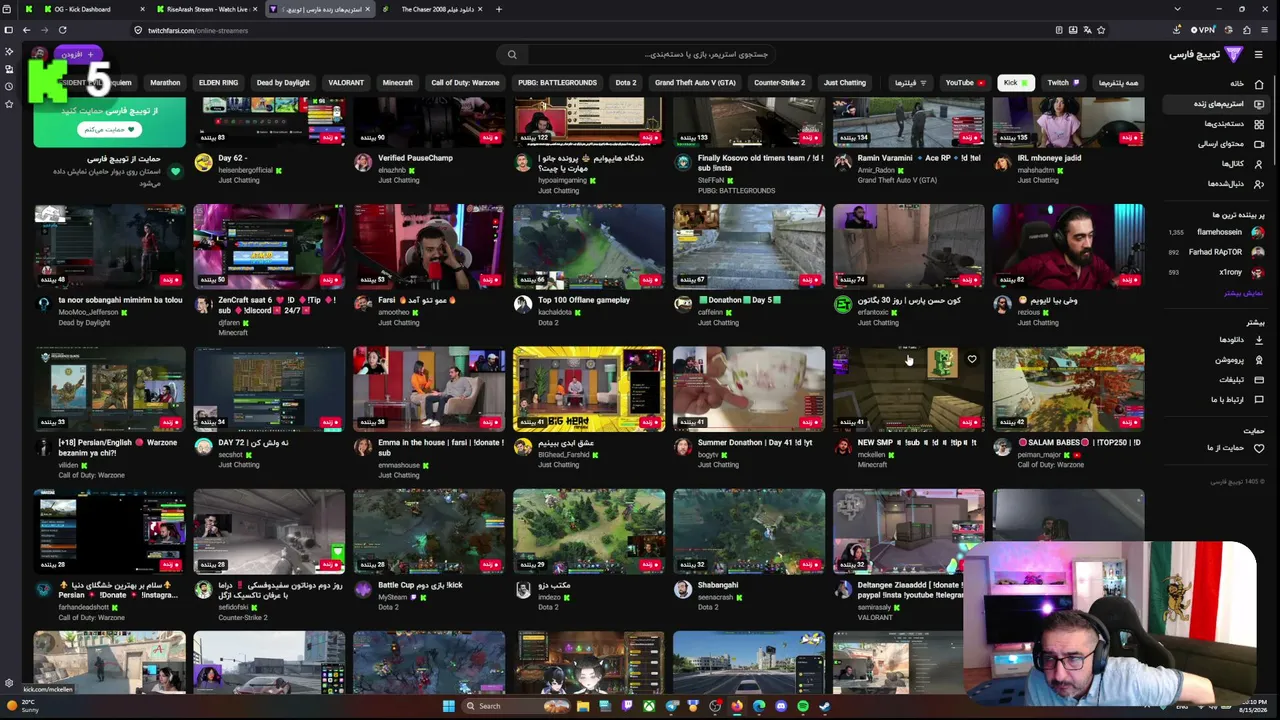Open the mckellen channel avatar

click(x=843, y=447)
